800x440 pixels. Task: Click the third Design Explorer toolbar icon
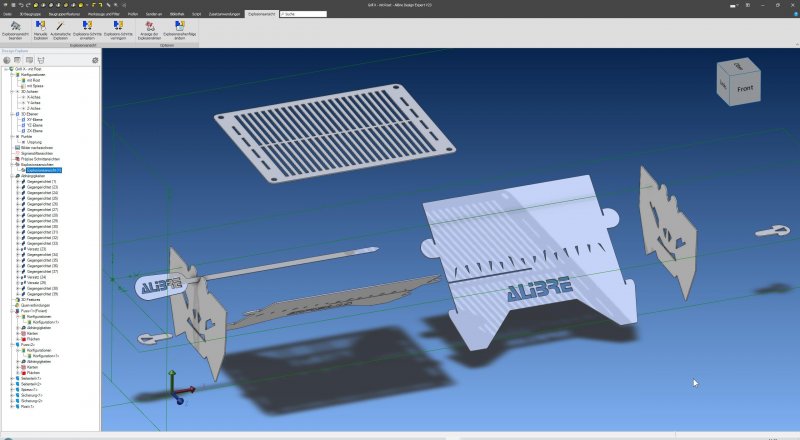tap(30, 60)
